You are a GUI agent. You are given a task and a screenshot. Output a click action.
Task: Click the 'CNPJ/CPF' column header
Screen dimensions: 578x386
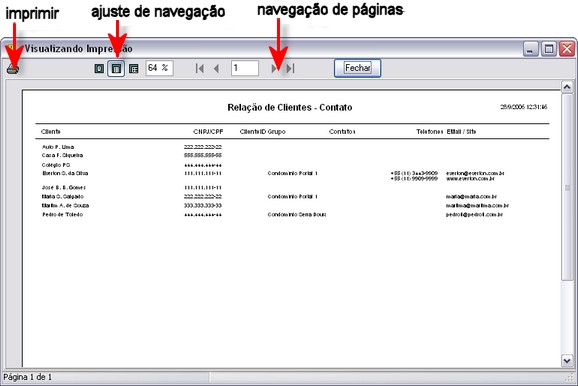(208, 132)
